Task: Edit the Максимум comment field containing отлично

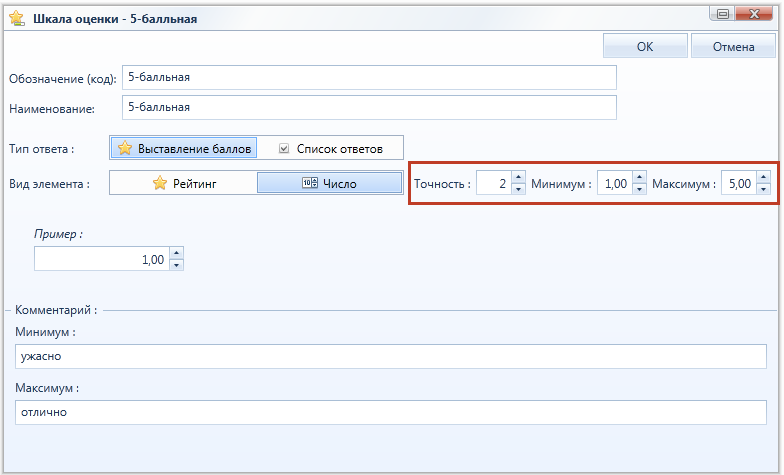Action: click(390, 412)
